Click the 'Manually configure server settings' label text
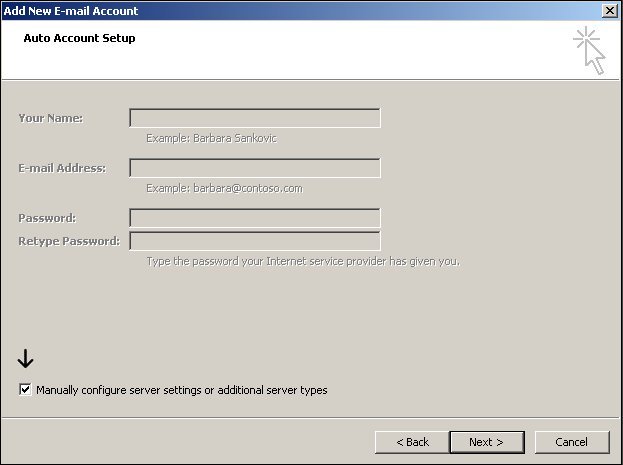 click(x=182, y=390)
